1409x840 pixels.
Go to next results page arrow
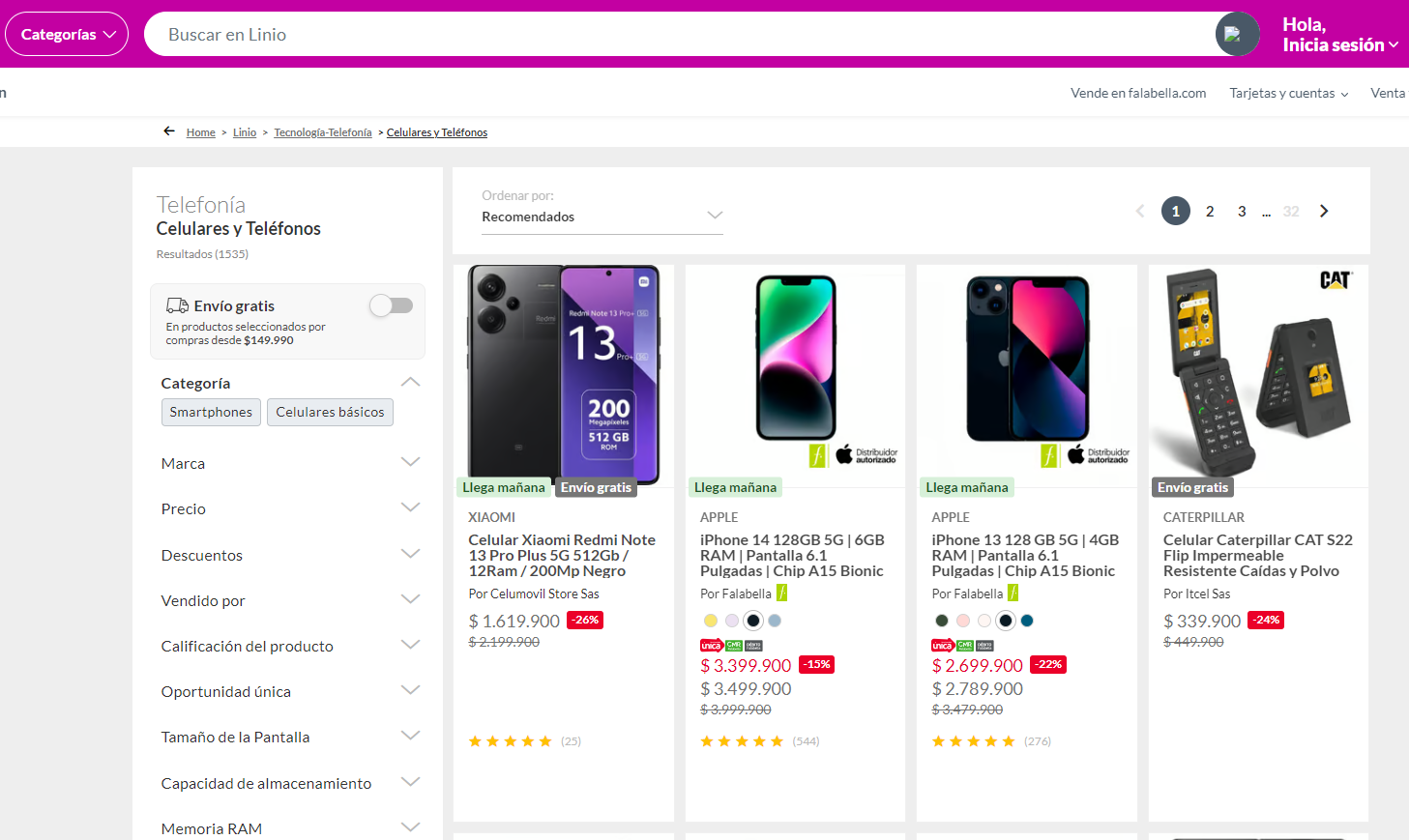coord(1324,211)
